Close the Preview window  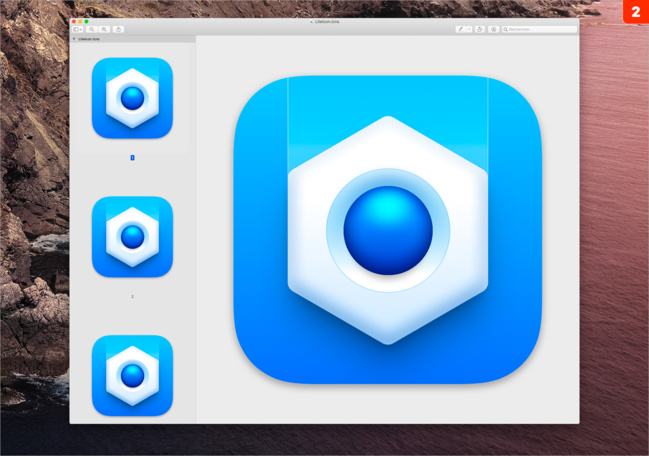(x=74, y=22)
